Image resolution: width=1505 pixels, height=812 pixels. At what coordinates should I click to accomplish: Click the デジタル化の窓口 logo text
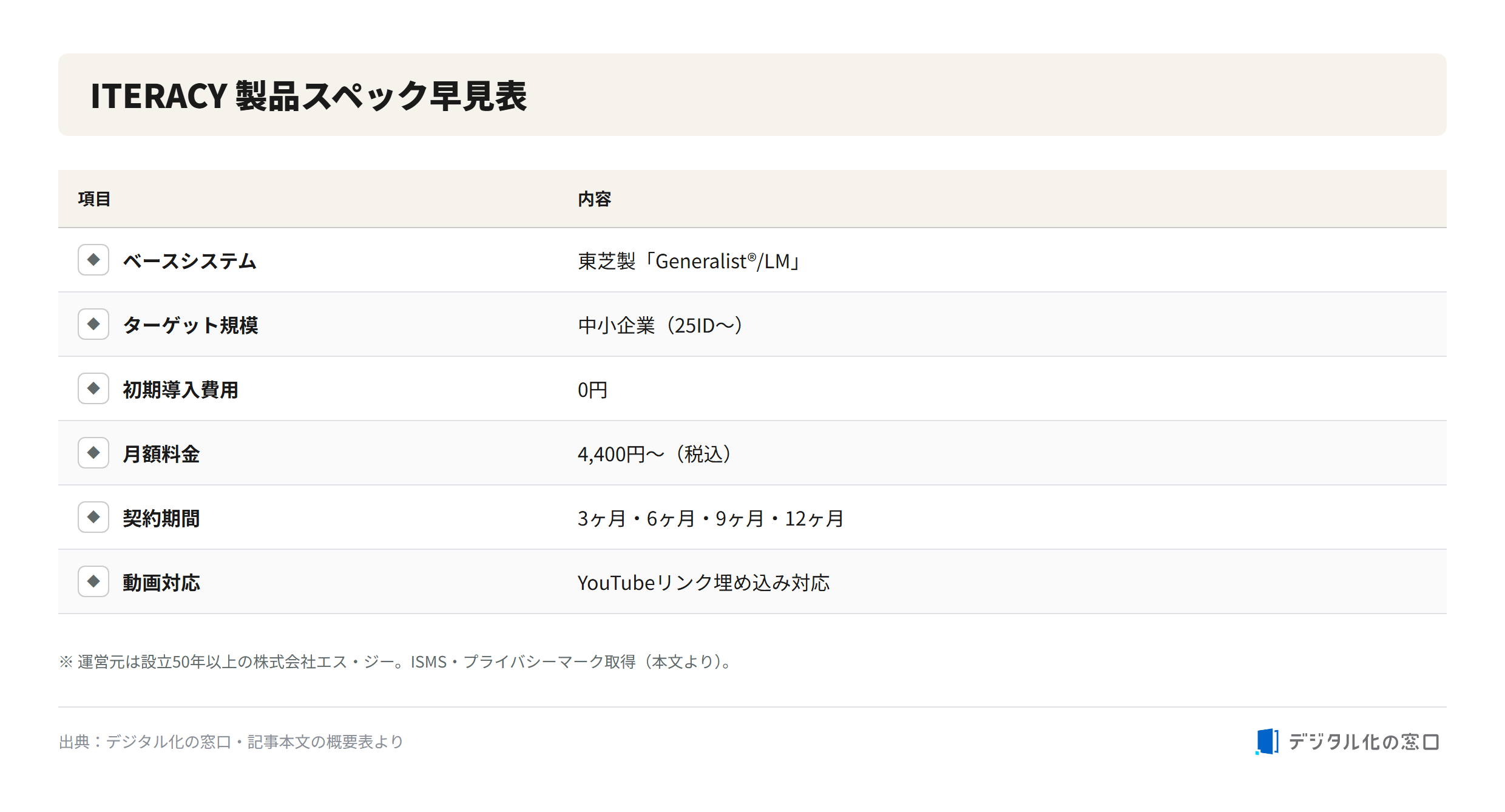click(1364, 742)
